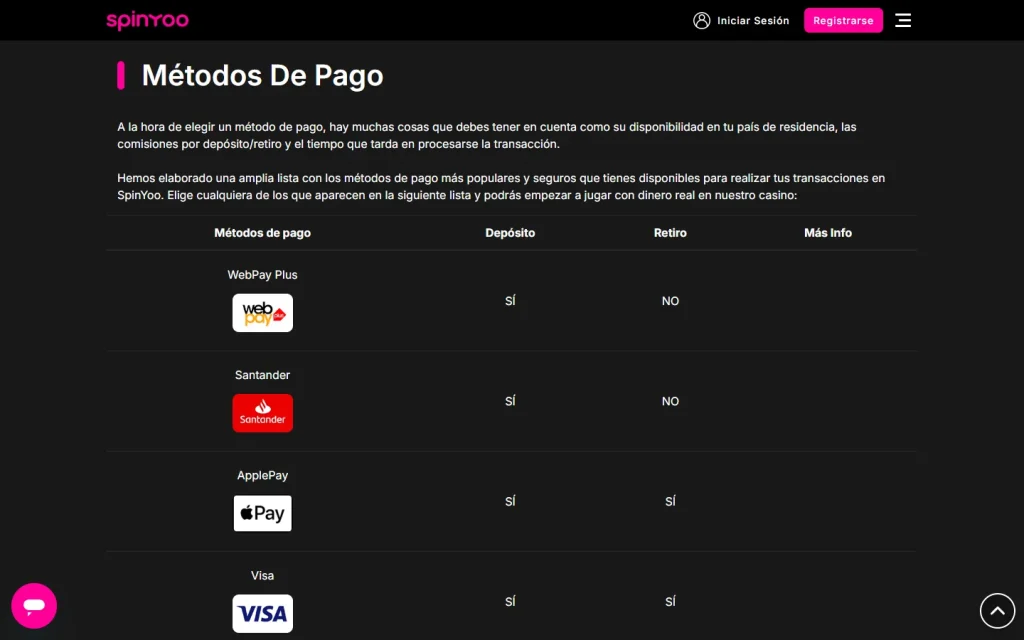Click the ApplePay label text
This screenshot has height=640, width=1024.
click(x=263, y=475)
